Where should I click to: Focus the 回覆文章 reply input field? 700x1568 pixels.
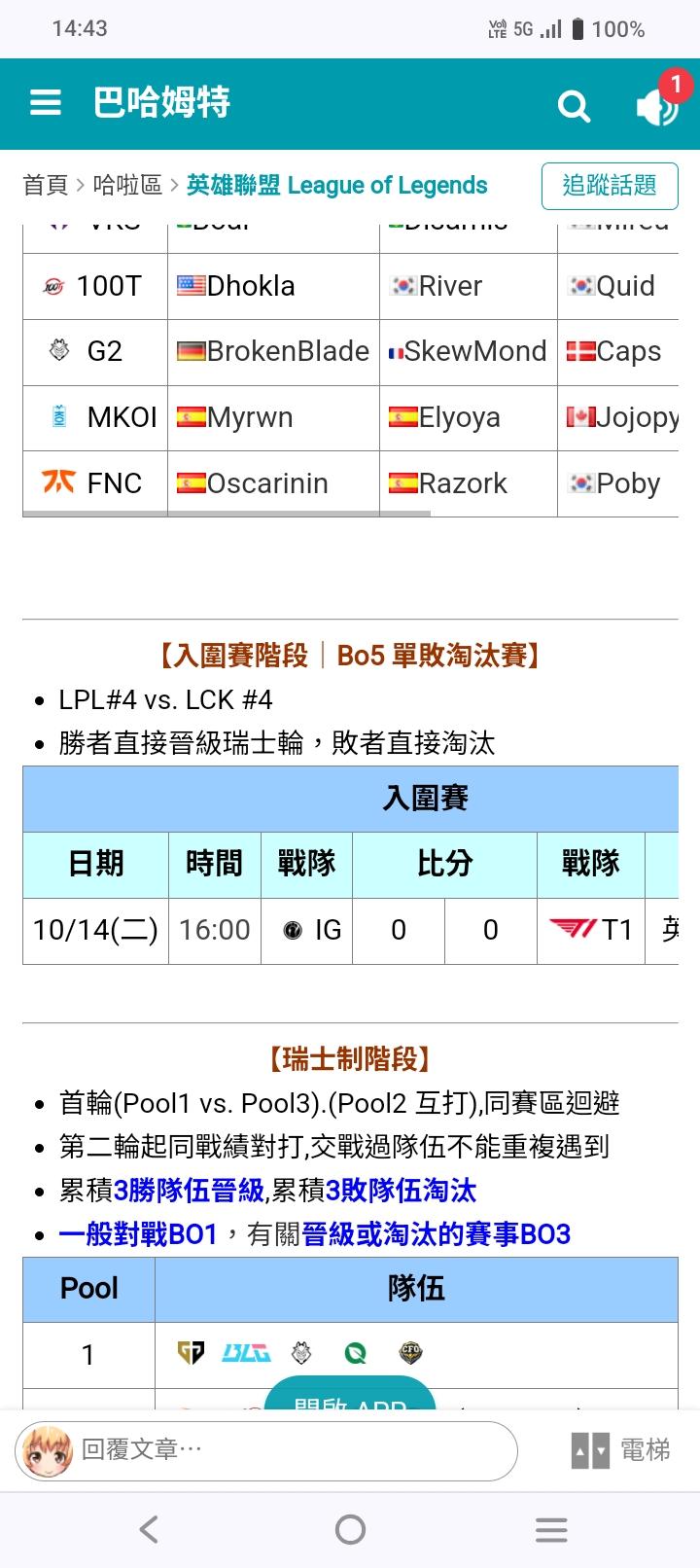(292, 1450)
